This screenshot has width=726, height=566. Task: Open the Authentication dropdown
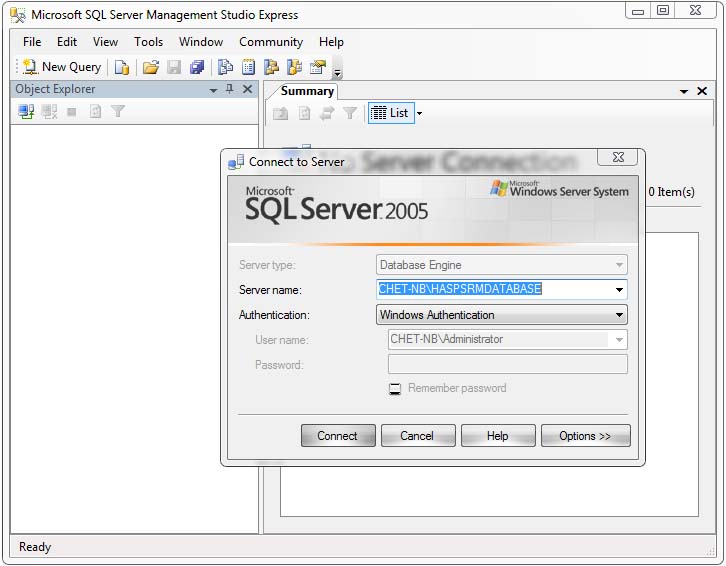coord(502,314)
